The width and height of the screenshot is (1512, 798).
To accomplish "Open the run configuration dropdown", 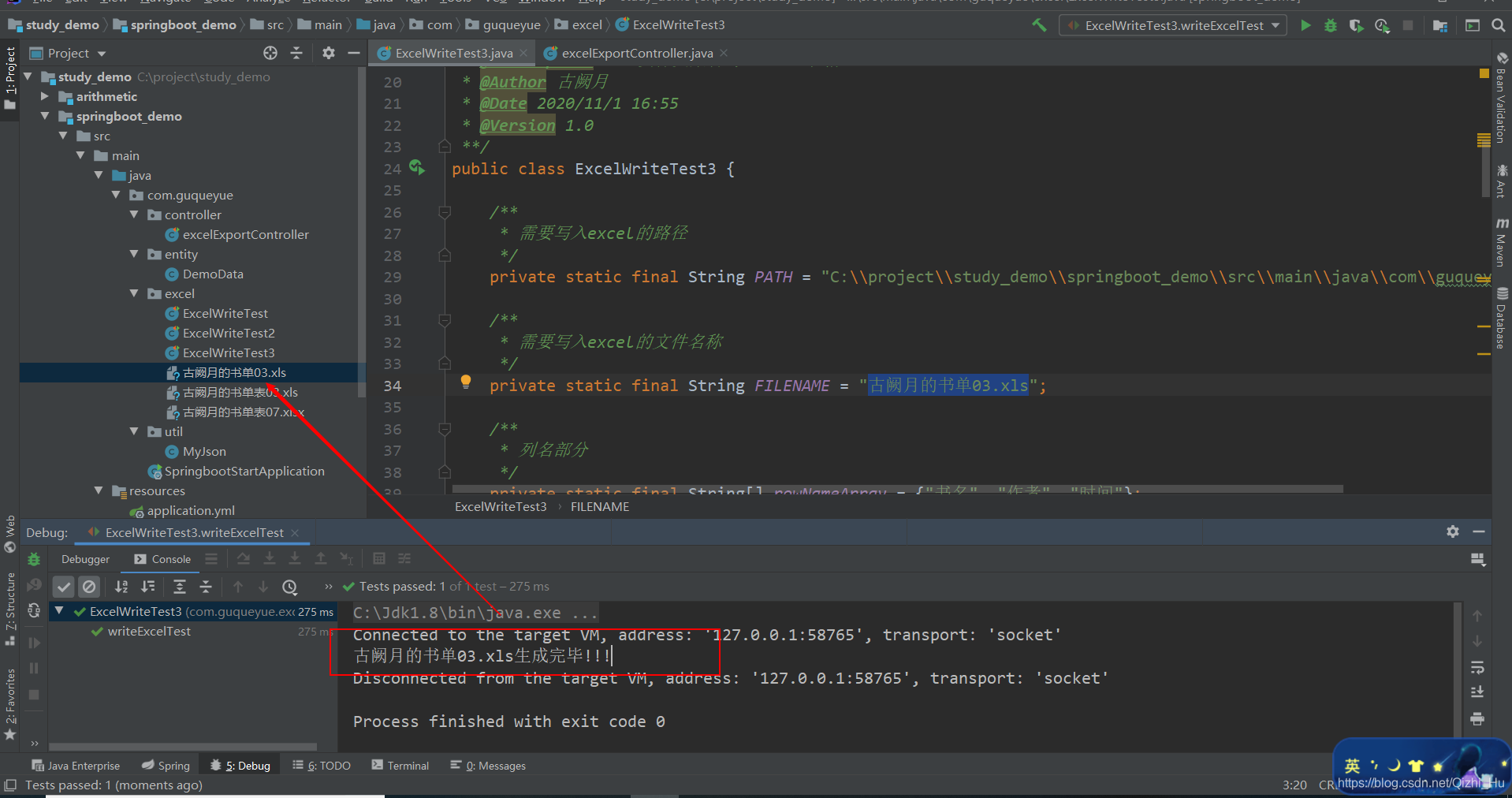I will 1173,25.
